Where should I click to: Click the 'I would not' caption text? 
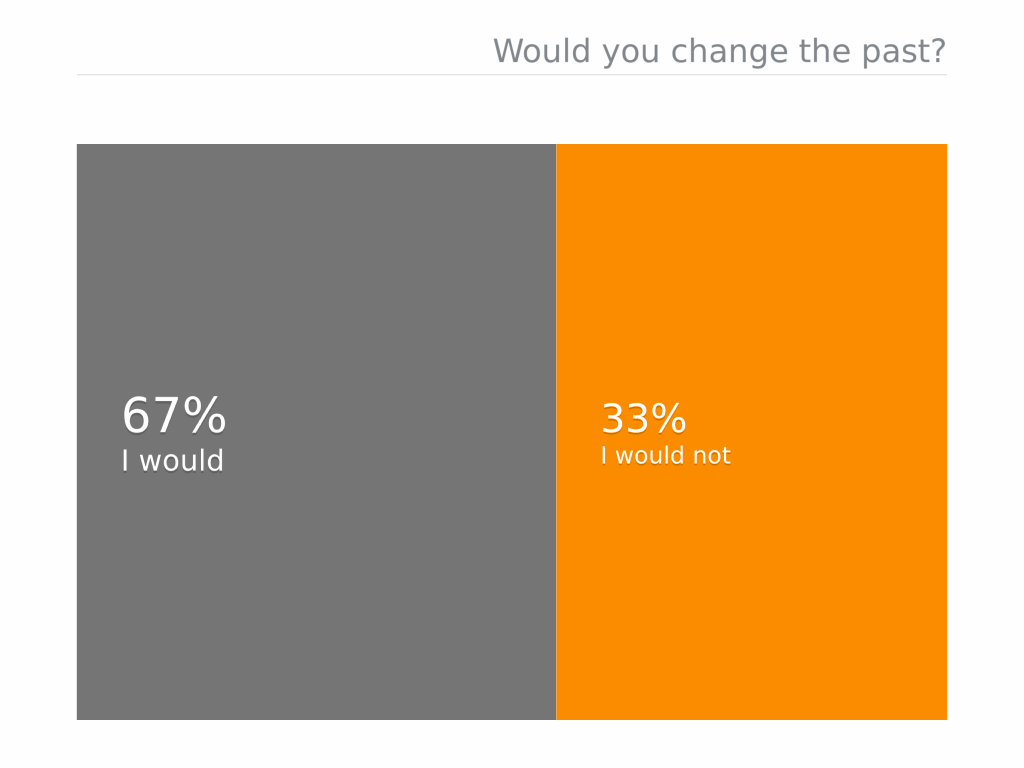pos(665,455)
